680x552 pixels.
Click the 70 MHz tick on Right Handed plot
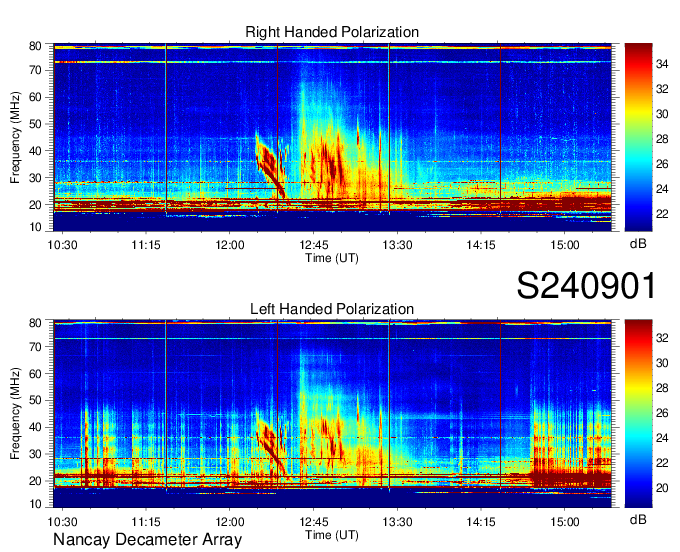click(x=36, y=70)
